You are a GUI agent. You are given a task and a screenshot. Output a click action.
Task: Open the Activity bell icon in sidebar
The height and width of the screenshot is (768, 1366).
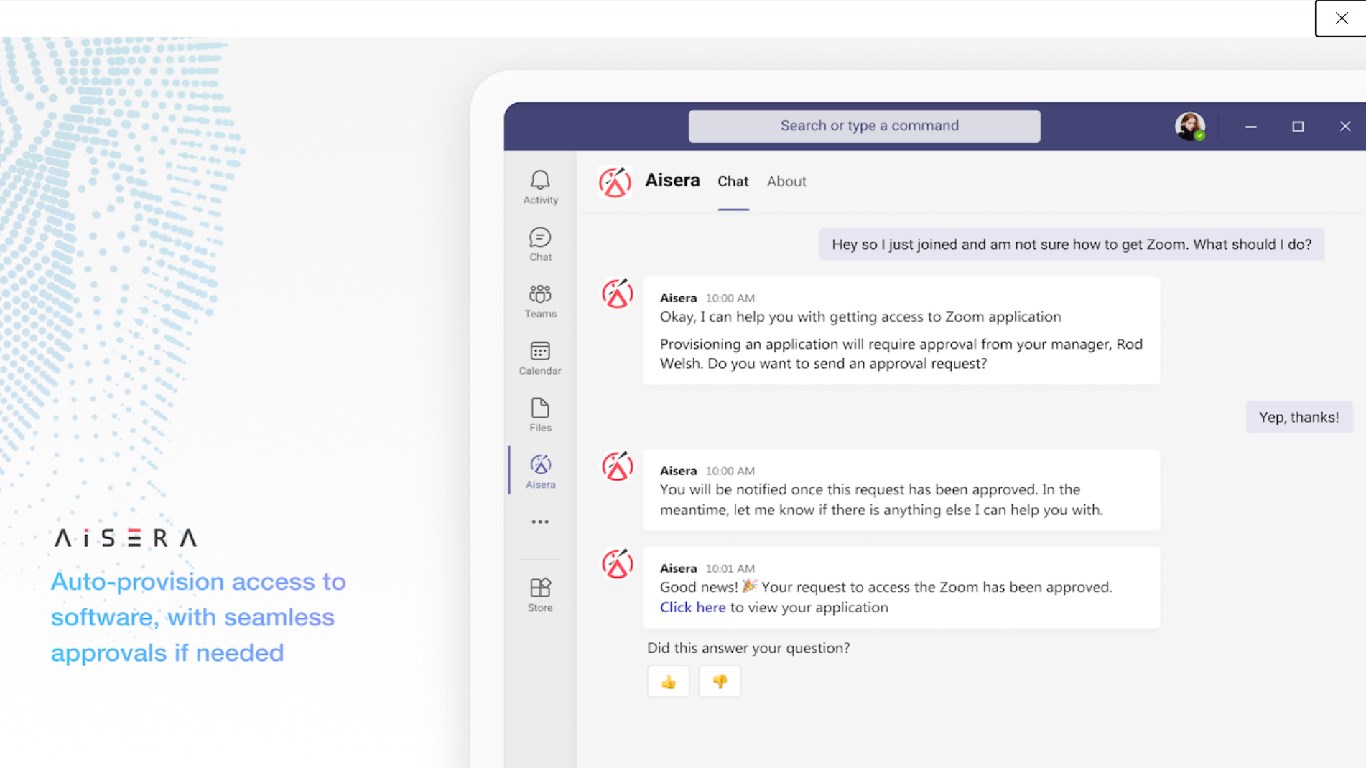tap(540, 187)
